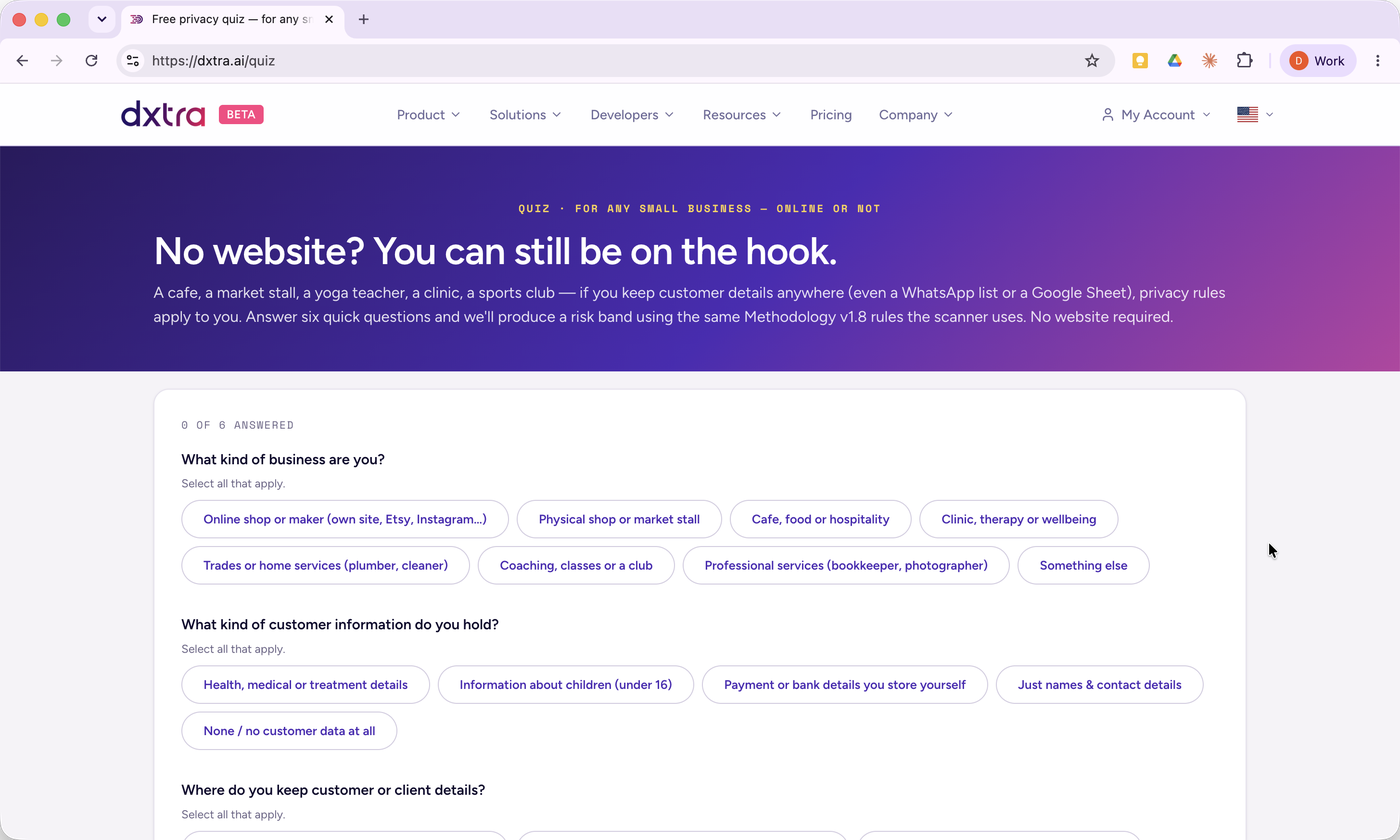Open a new browser tab
Screen dimensions: 1400x840
pyautogui.click(x=364, y=19)
